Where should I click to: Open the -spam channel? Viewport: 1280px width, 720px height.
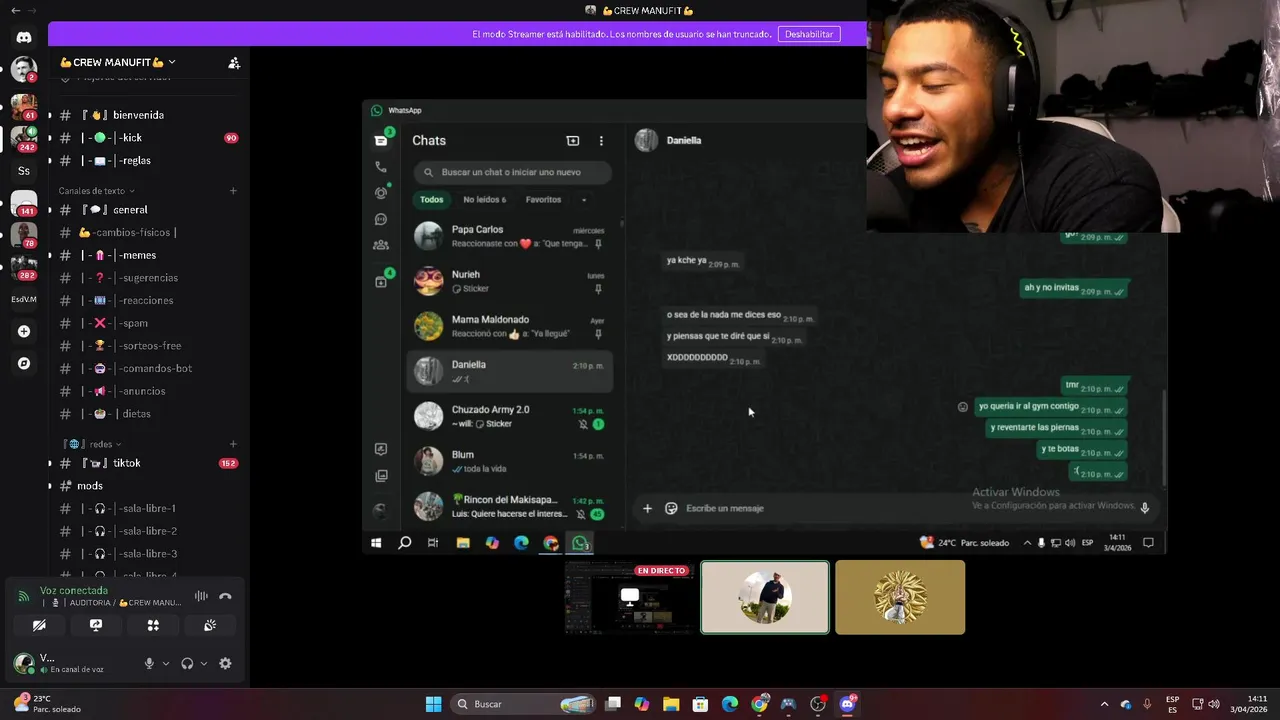(148, 323)
